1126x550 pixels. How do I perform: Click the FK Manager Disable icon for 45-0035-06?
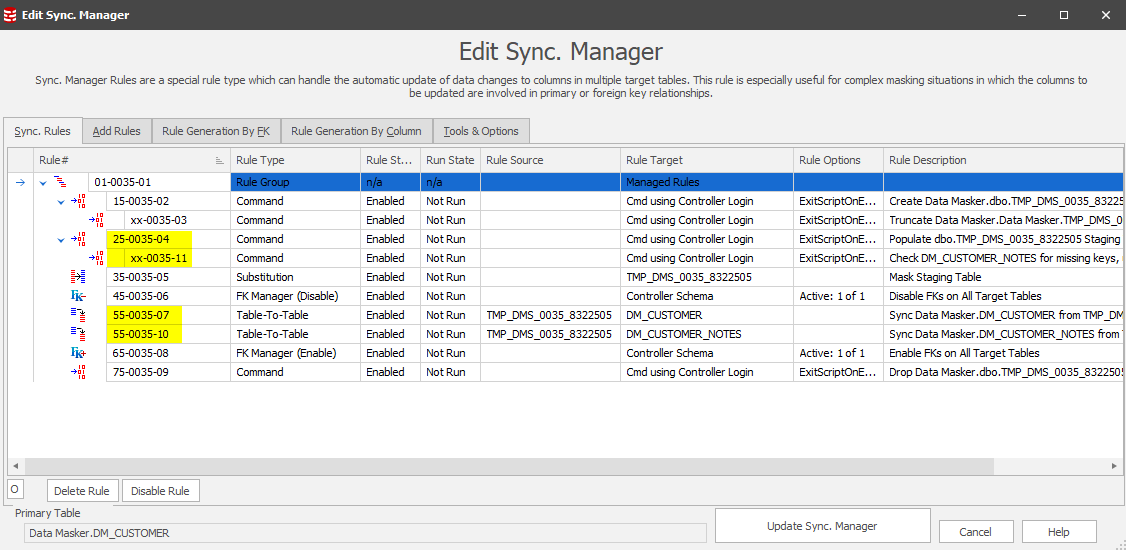point(79,296)
